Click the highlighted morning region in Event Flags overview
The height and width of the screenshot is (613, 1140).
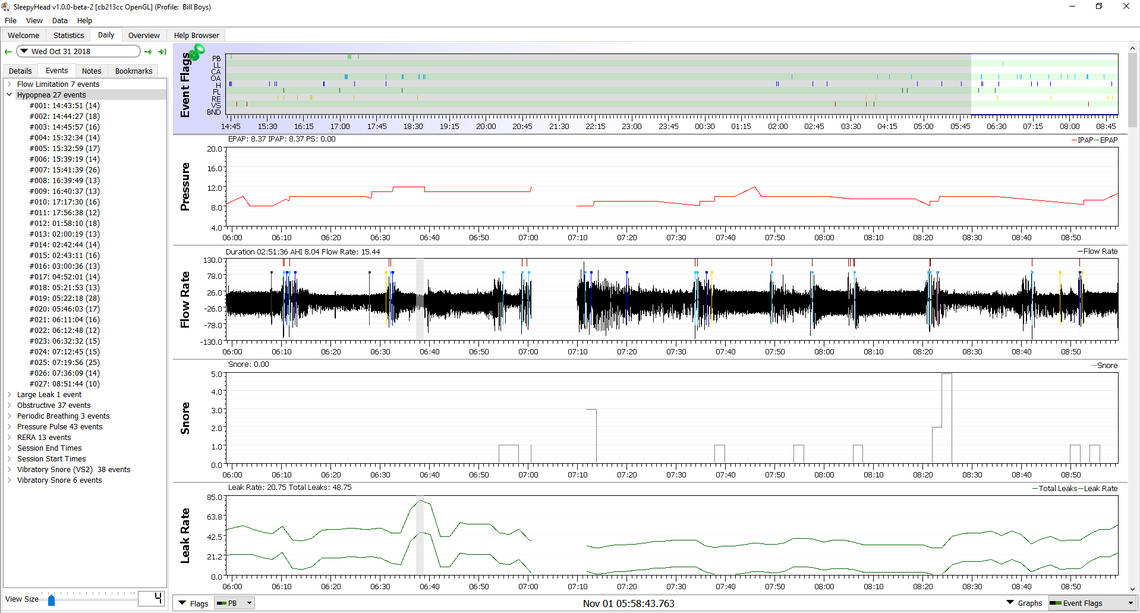[x=1044, y=84]
